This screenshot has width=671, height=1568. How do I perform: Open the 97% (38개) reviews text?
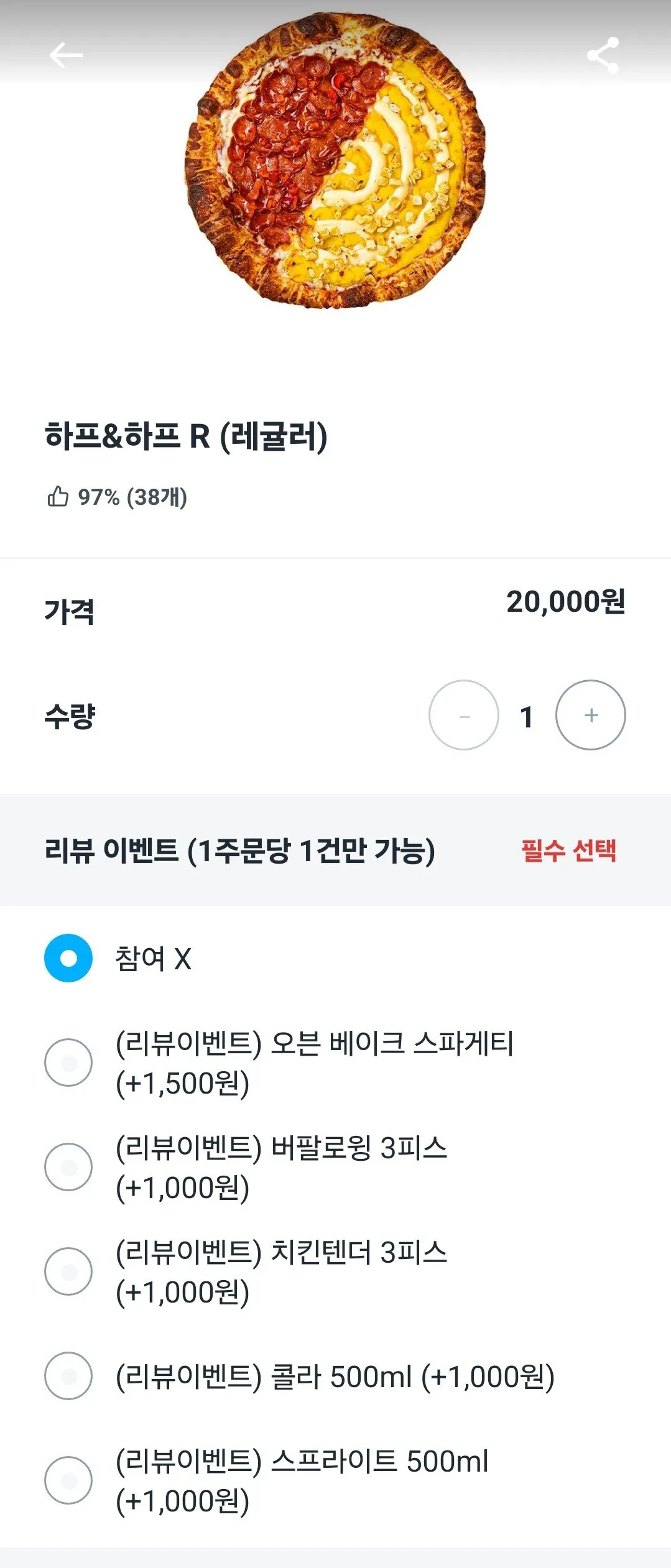coord(132,497)
